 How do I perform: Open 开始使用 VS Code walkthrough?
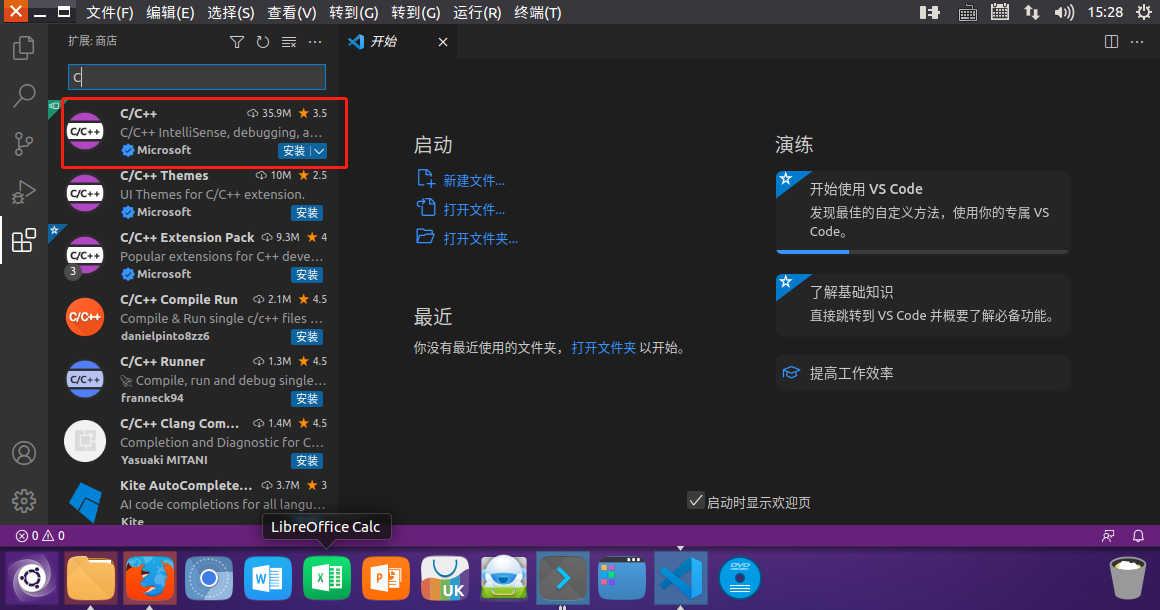[x=923, y=212]
